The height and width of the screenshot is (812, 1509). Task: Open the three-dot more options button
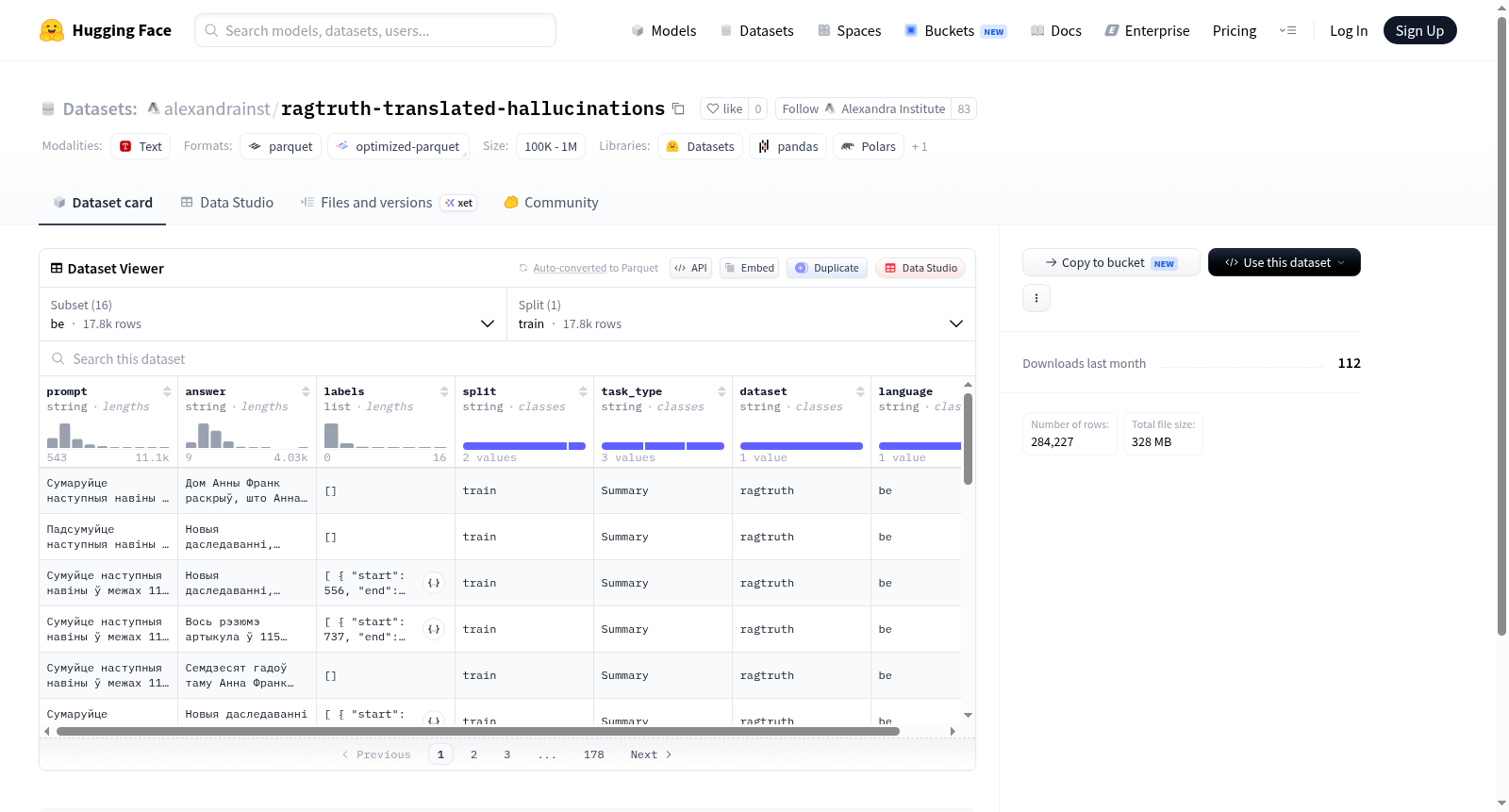click(1036, 298)
